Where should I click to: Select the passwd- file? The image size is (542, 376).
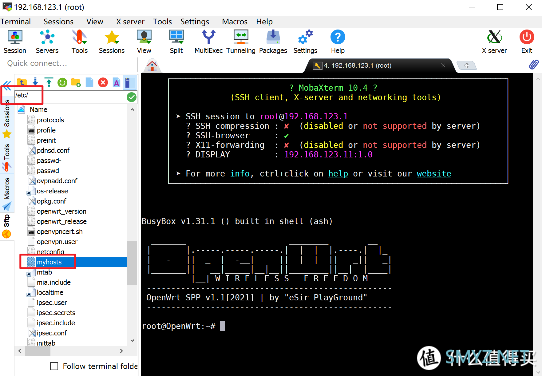(49, 161)
